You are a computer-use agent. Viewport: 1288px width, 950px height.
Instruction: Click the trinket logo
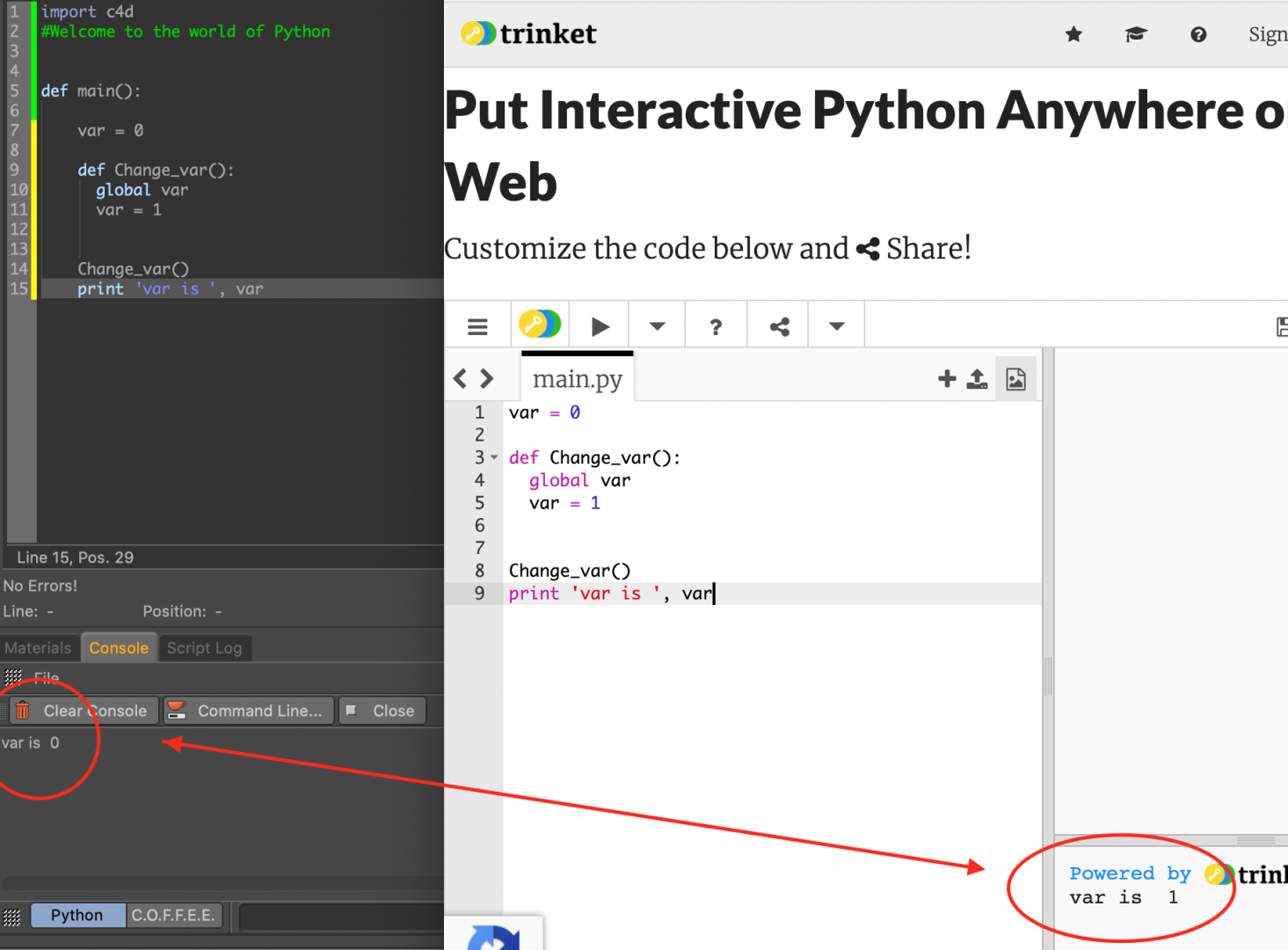tap(528, 33)
